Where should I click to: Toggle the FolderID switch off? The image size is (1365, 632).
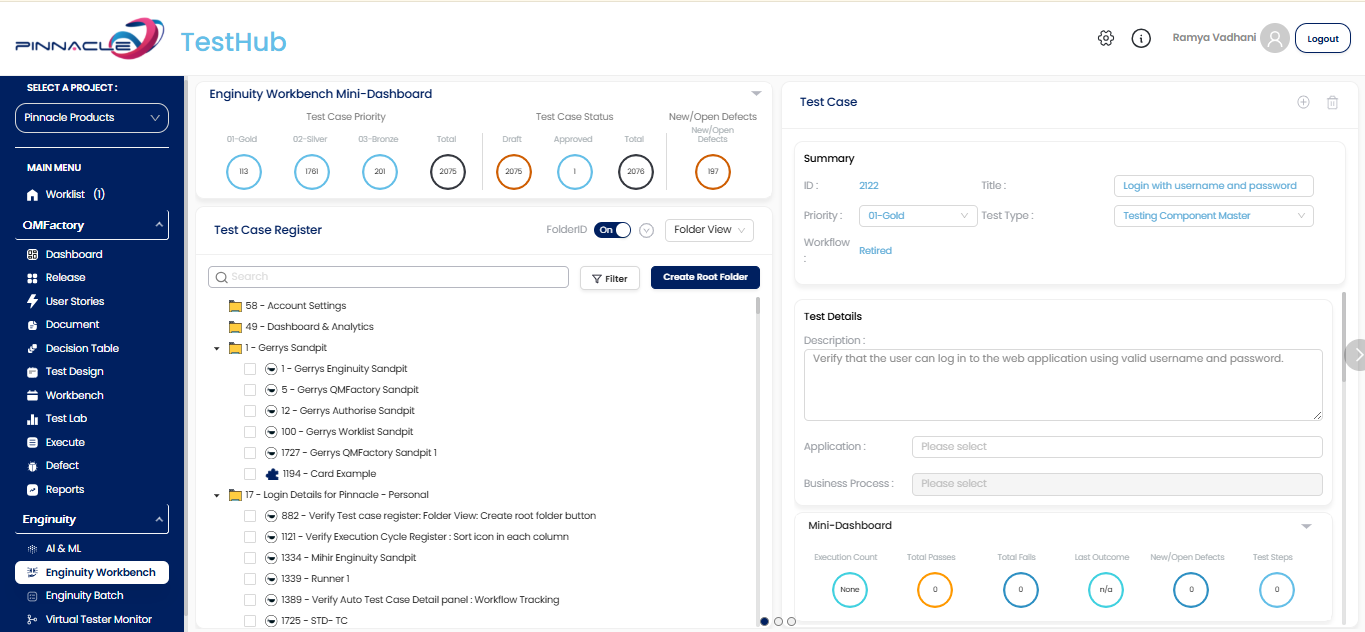[613, 230]
